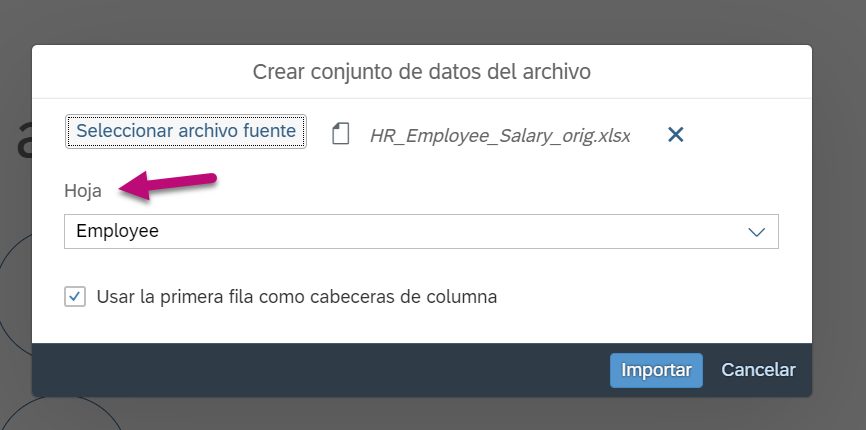The width and height of the screenshot is (866, 430).
Task: Click the cut-off large letter behind the dialog
Action: pyautogui.click(x=23, y=138)
